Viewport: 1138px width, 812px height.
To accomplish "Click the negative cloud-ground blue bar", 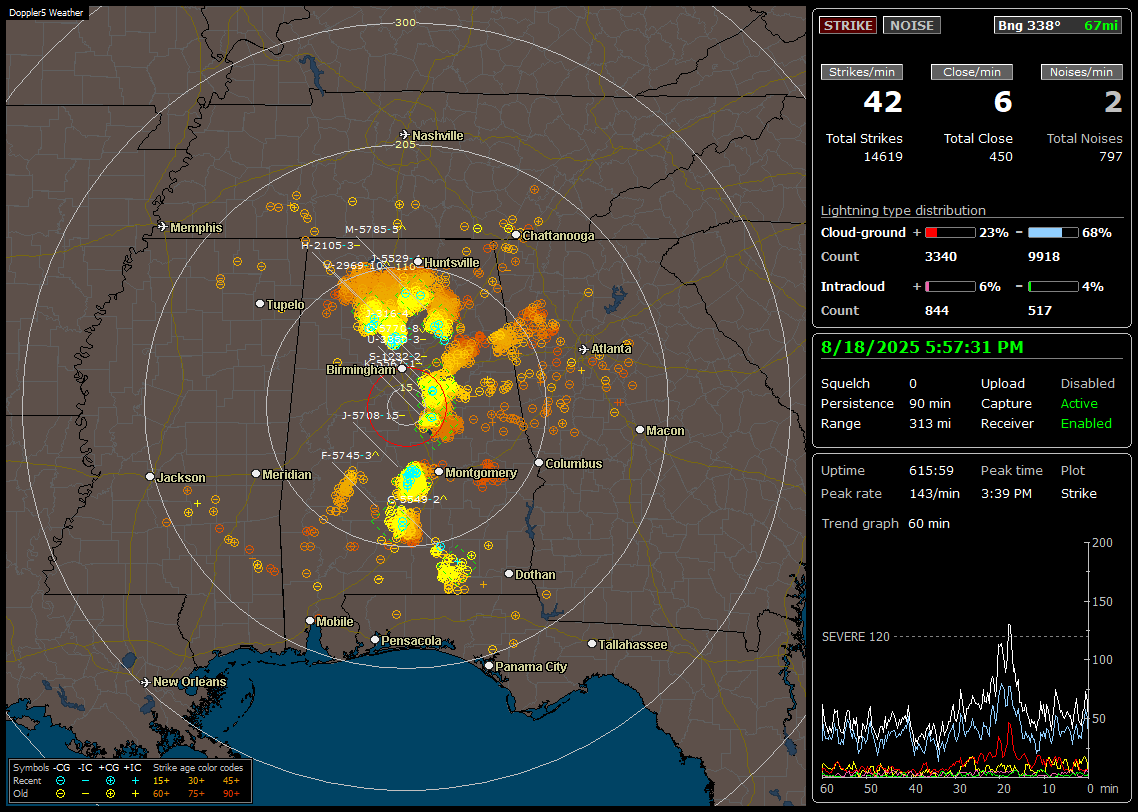I will tap(1053, 233).
